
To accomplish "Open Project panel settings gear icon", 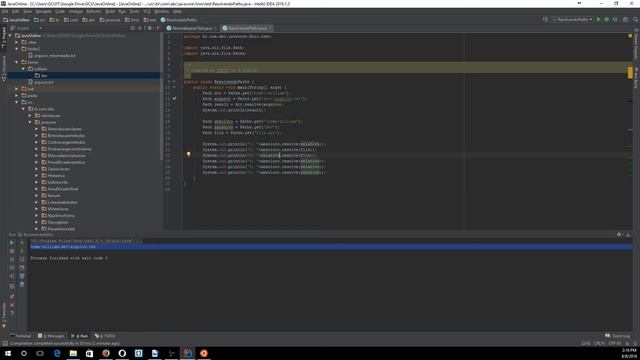I will click(x=149, y=28).
